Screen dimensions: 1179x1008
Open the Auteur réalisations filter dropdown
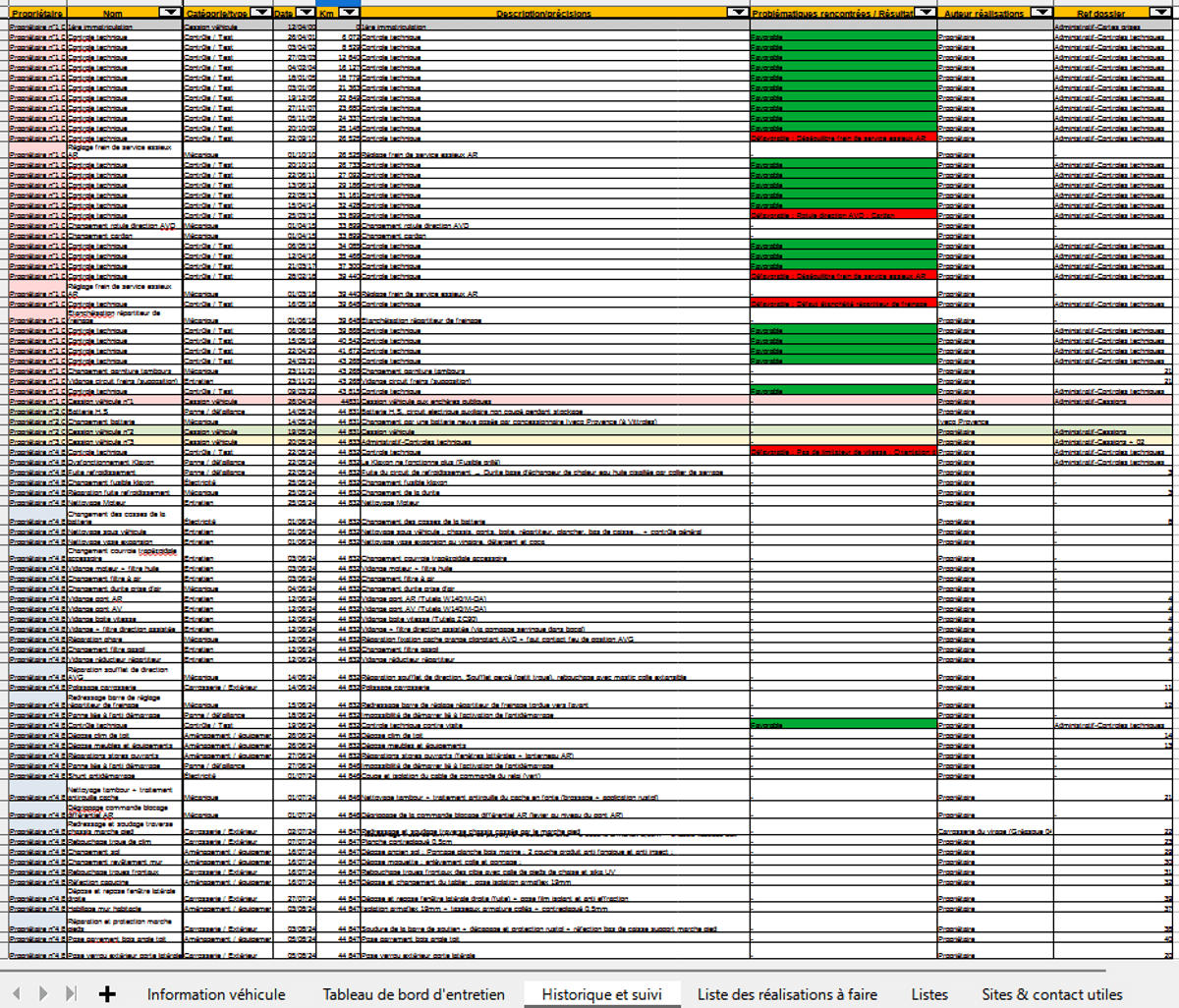(1041, 13)
